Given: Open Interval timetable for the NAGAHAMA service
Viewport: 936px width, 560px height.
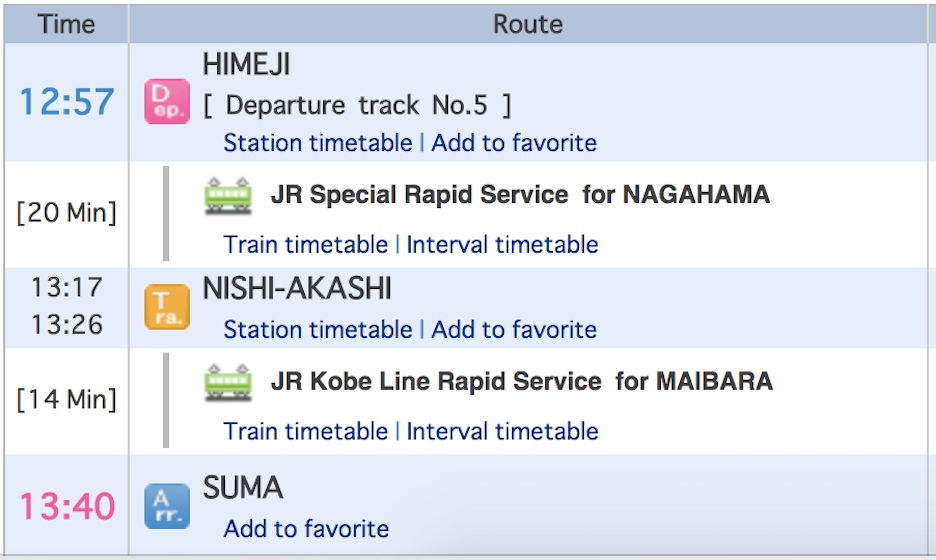Looking at the screenshot, I should pos(502,245).
